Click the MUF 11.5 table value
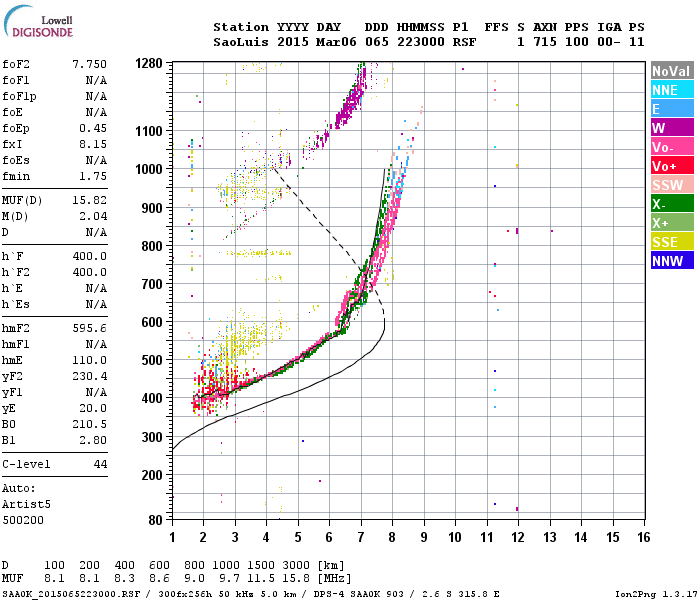 pos(261,579)
